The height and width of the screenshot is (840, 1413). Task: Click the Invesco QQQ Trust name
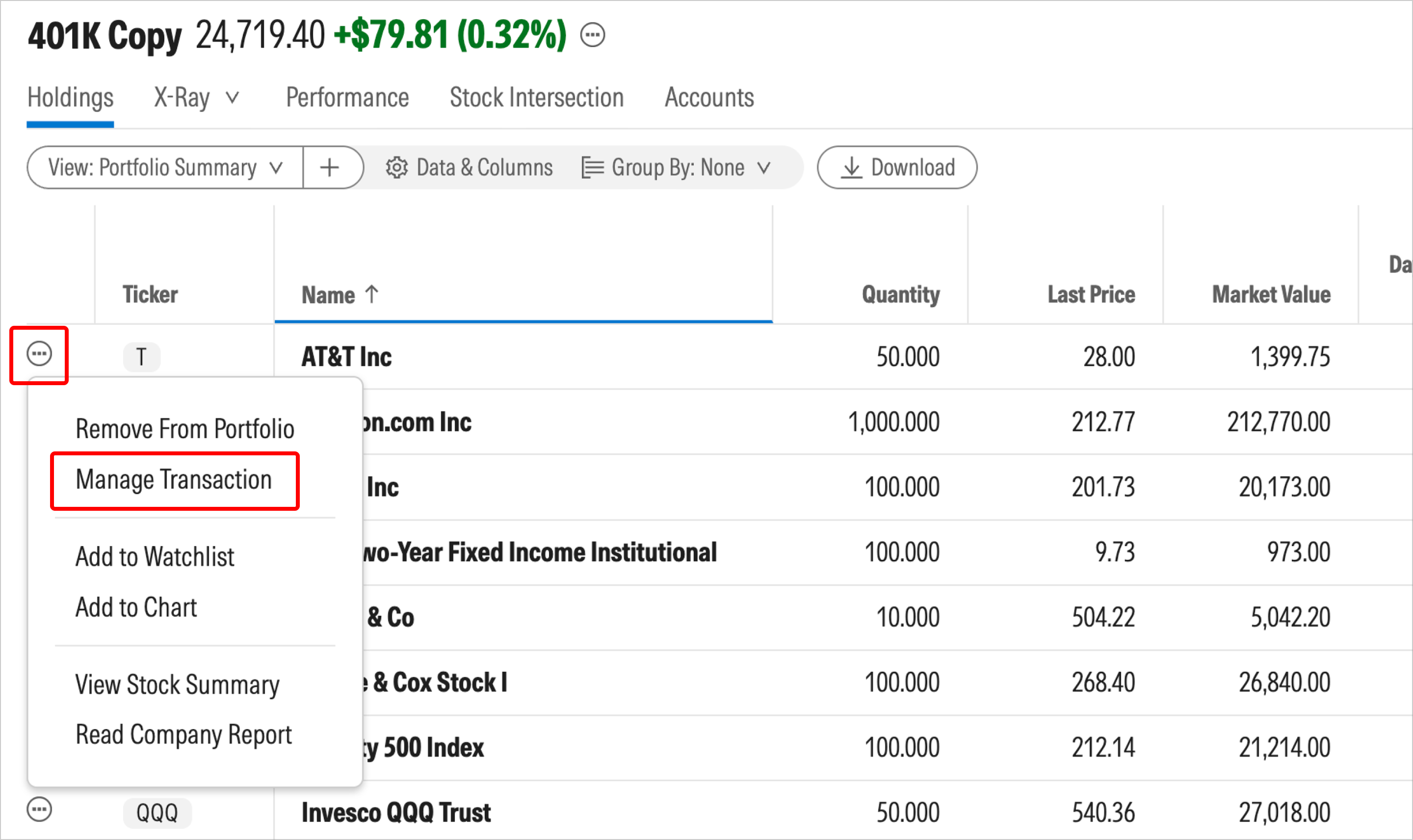[x=396, y=812]
